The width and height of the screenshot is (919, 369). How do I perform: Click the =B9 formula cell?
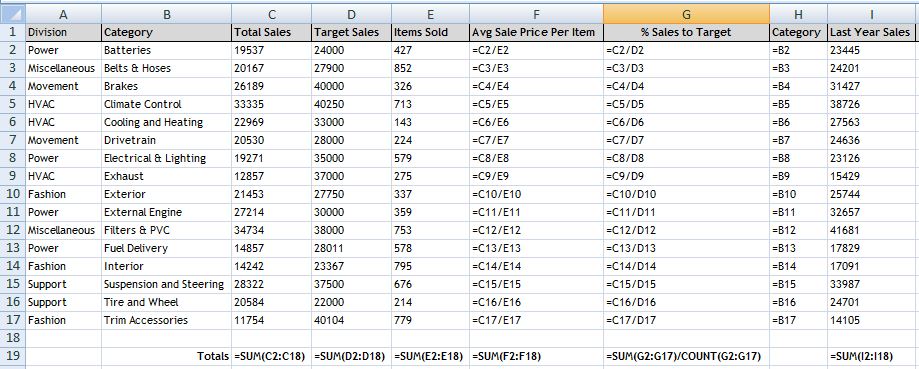[x=799, y=176]
